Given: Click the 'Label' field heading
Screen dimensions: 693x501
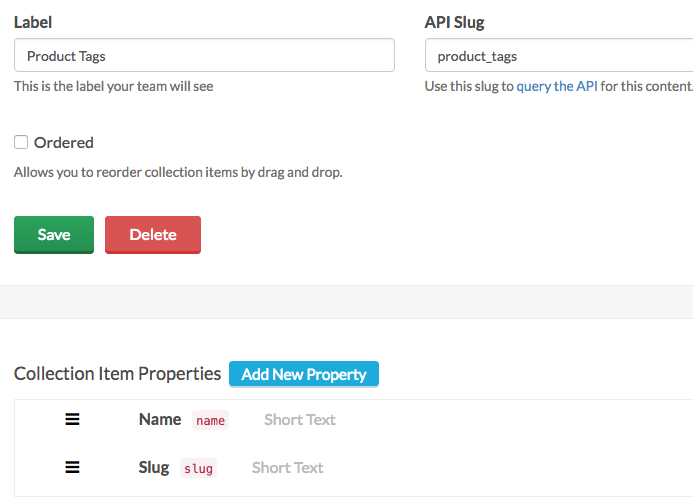Looking at the screenshot, I should 33,22.
